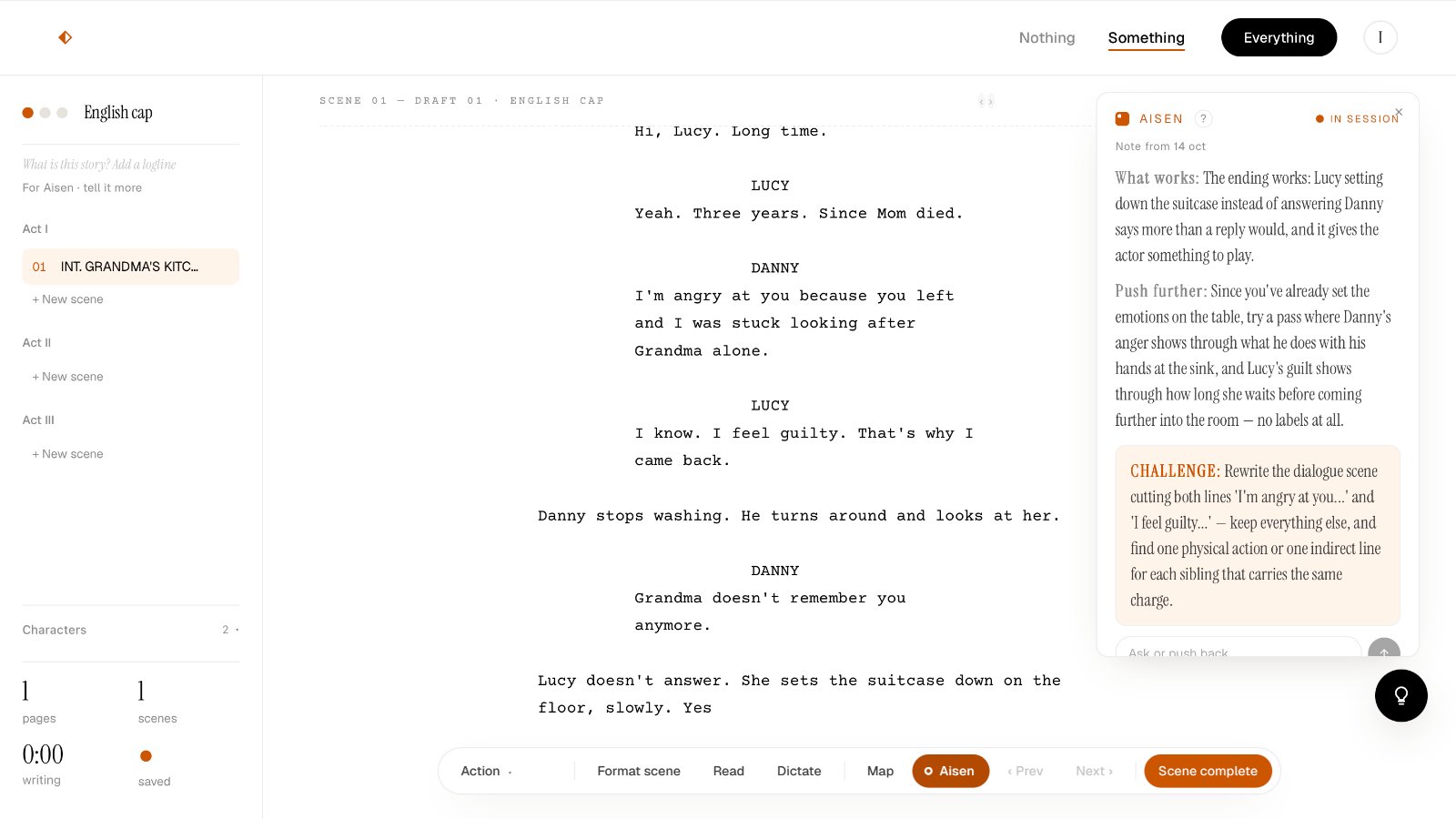Close the Aisen note panel
The height and width of the screenshot is (819, 1456).
point(1399,112)
